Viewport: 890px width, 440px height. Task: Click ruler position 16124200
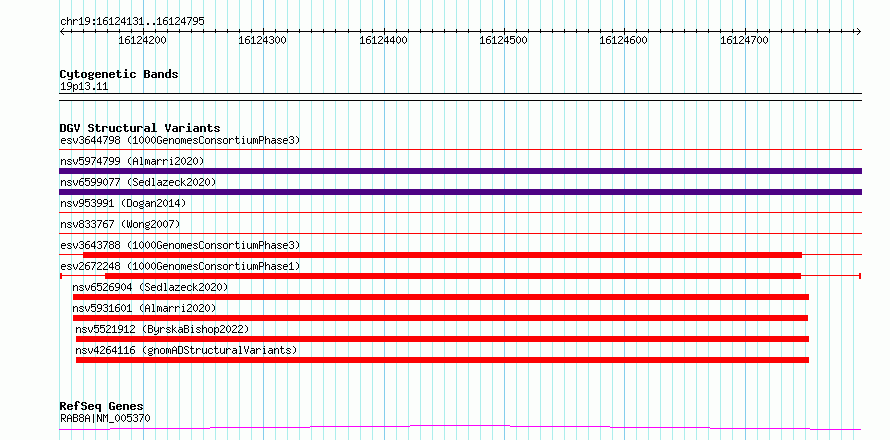142,40
